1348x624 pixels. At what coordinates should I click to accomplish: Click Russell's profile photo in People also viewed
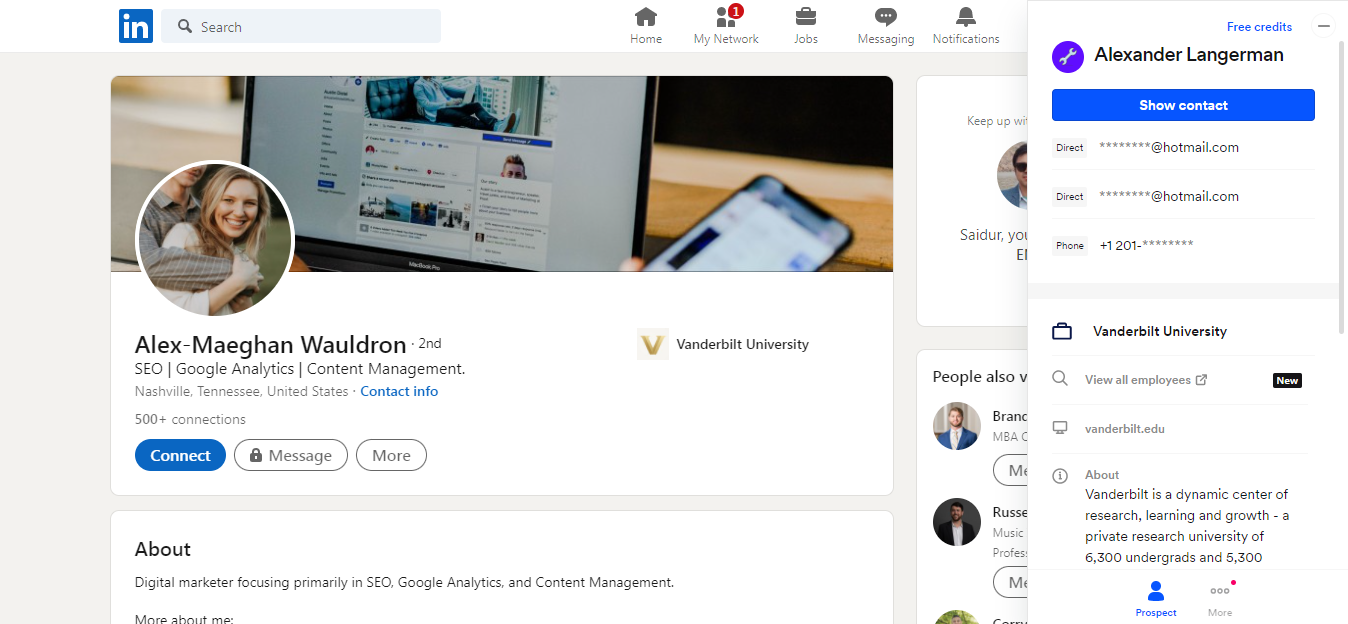(x=957, y=522)
